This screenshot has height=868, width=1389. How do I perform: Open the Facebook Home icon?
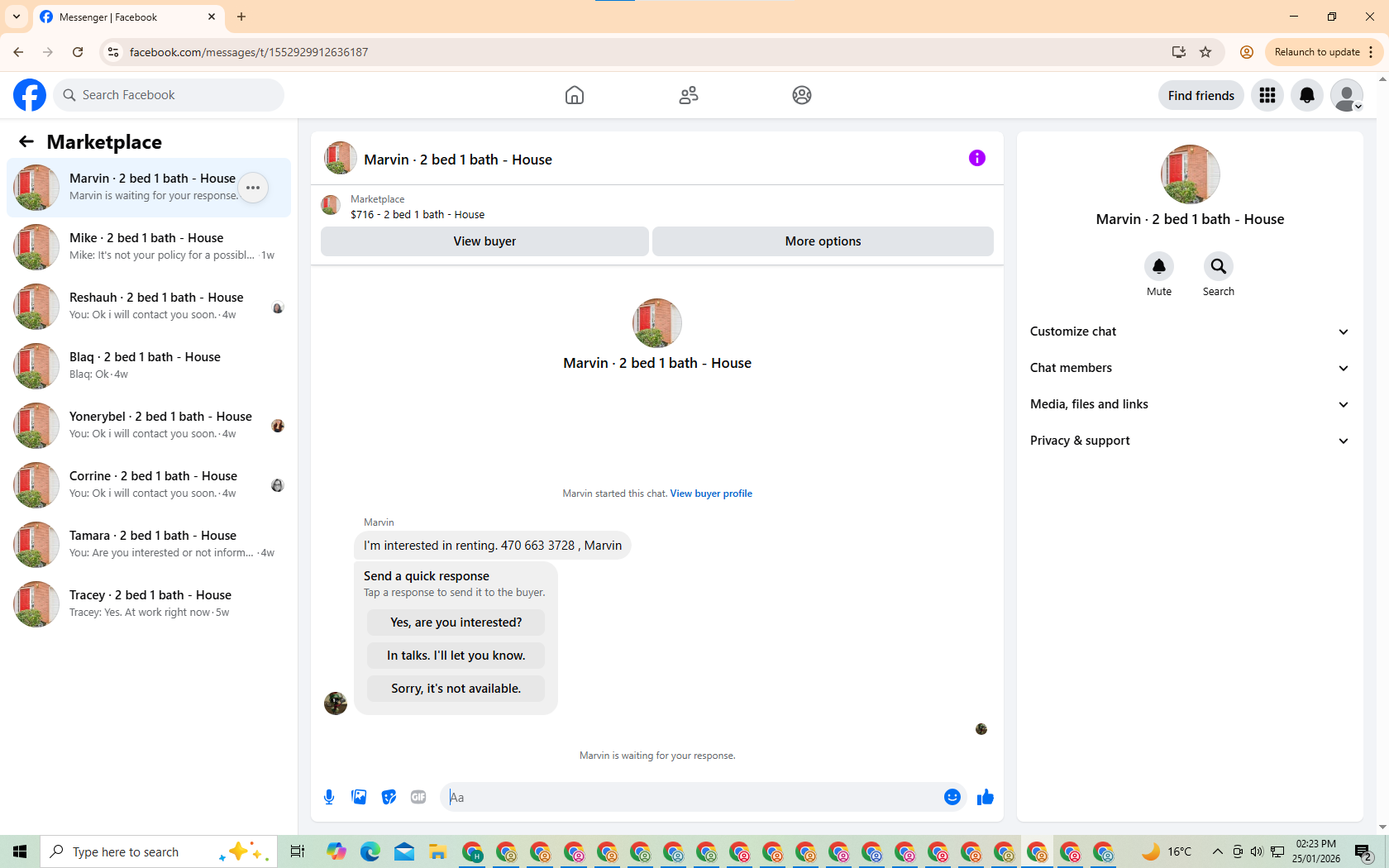point(575,95)
